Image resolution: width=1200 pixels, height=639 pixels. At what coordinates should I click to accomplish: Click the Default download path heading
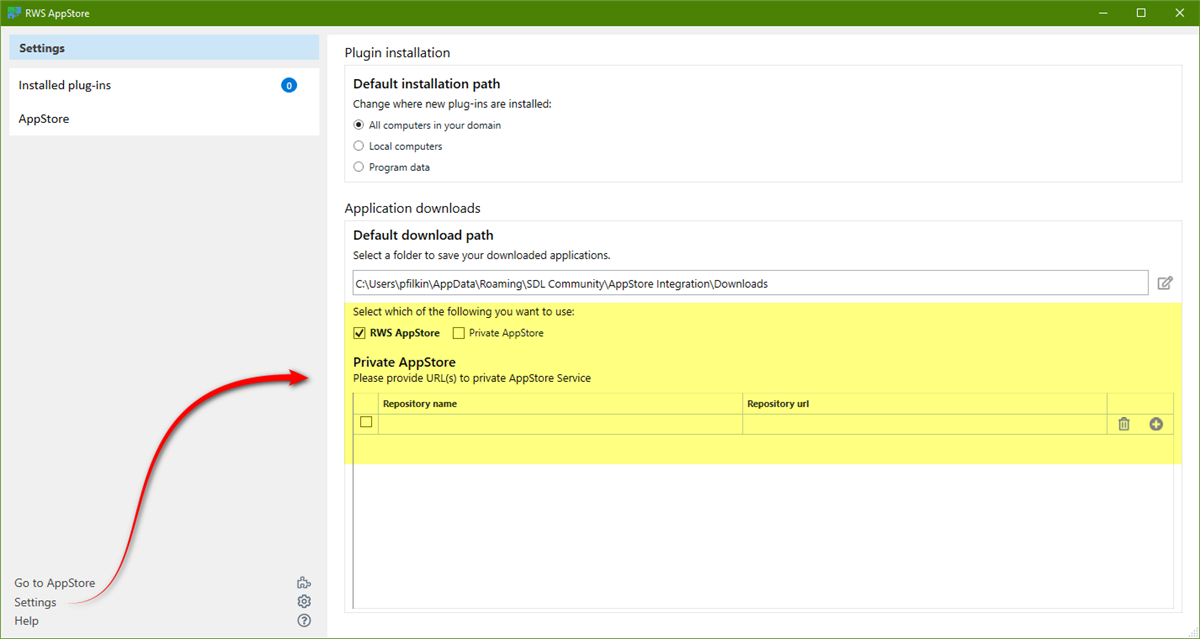423,236
